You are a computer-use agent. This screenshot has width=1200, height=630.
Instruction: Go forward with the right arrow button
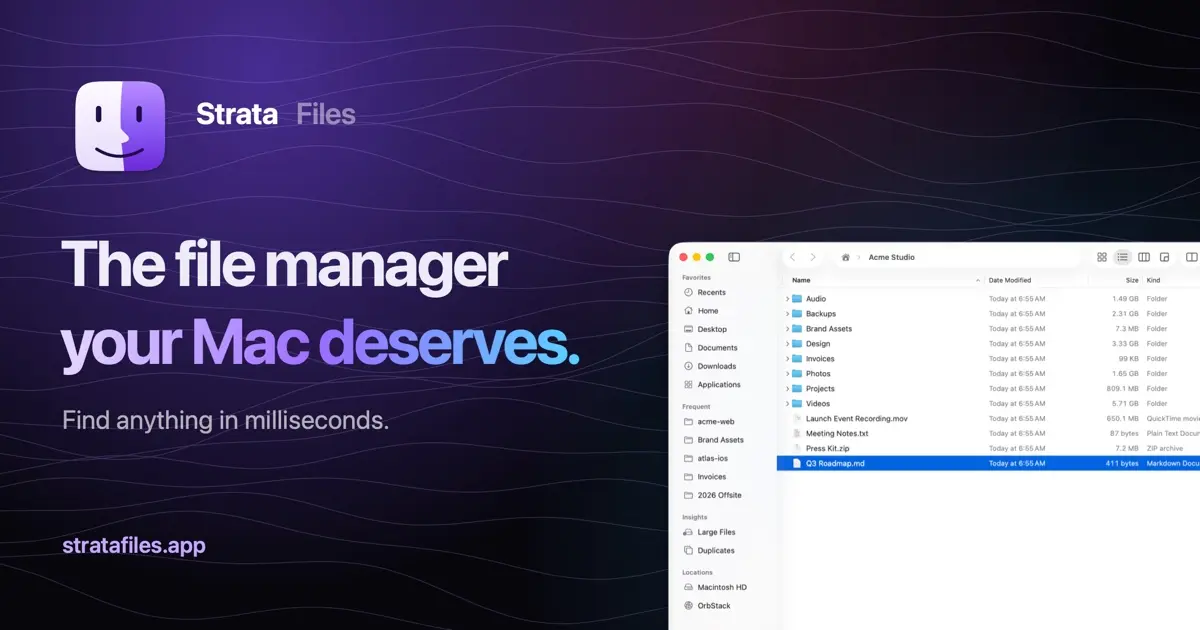[813, 257]
